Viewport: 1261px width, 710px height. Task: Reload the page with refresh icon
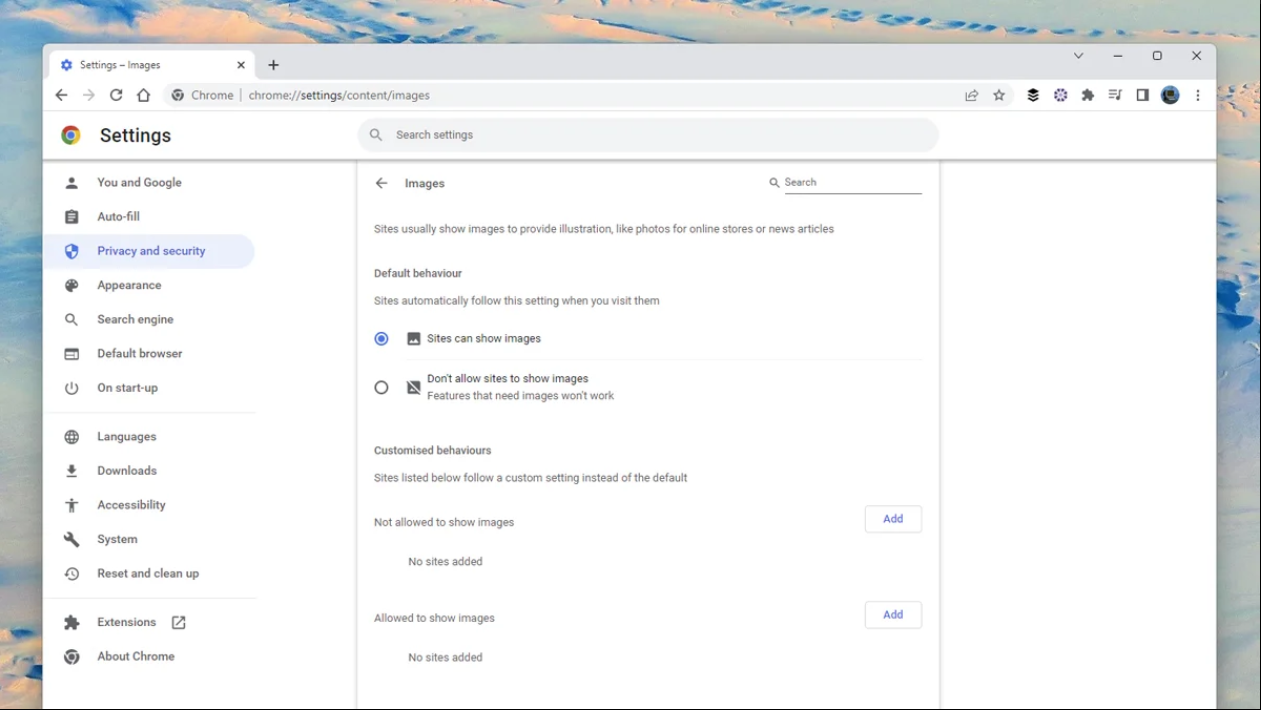[x=116, y=95]
